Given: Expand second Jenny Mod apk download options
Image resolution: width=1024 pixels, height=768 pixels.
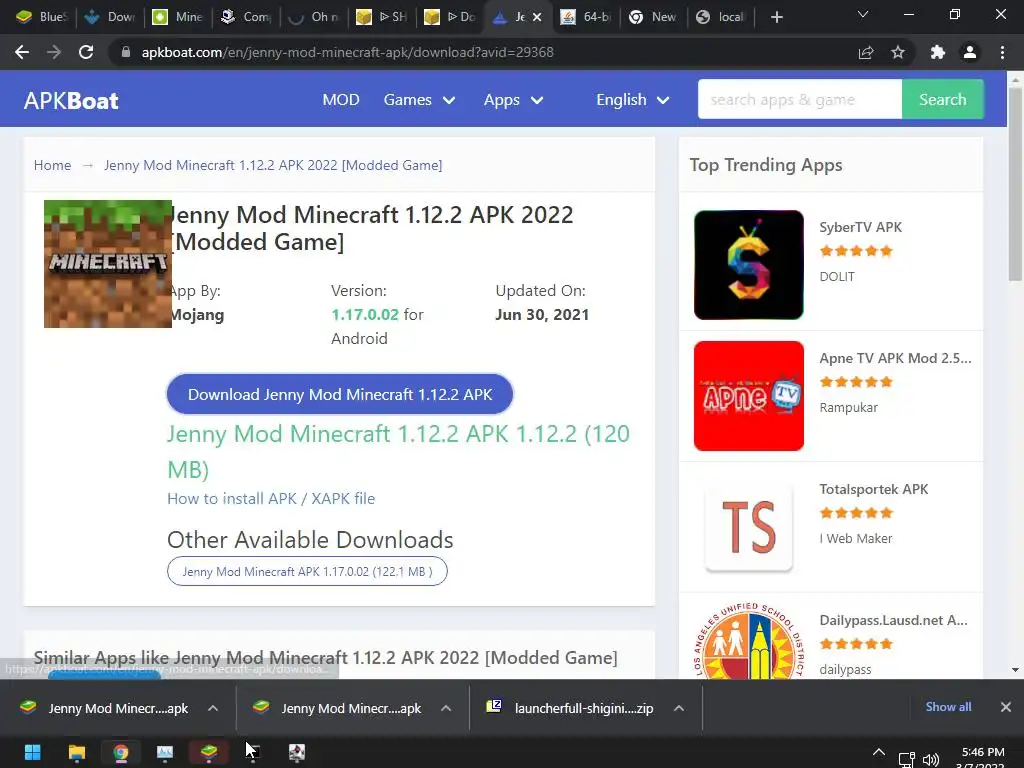Looking at the screenshot, I should (x=446, y=708).
